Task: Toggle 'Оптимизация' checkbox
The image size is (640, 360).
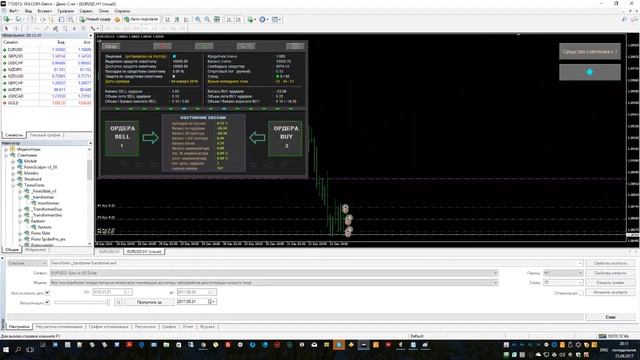Action: 581,293
